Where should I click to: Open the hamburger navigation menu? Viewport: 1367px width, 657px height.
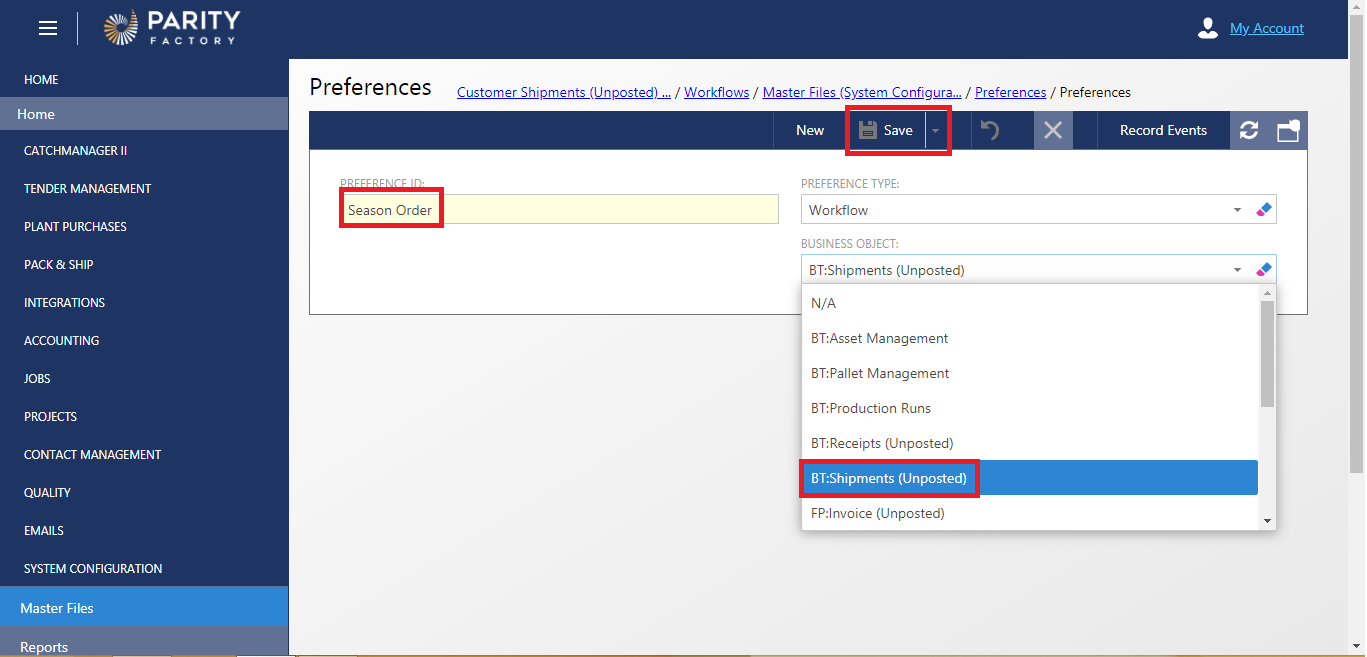48,28
